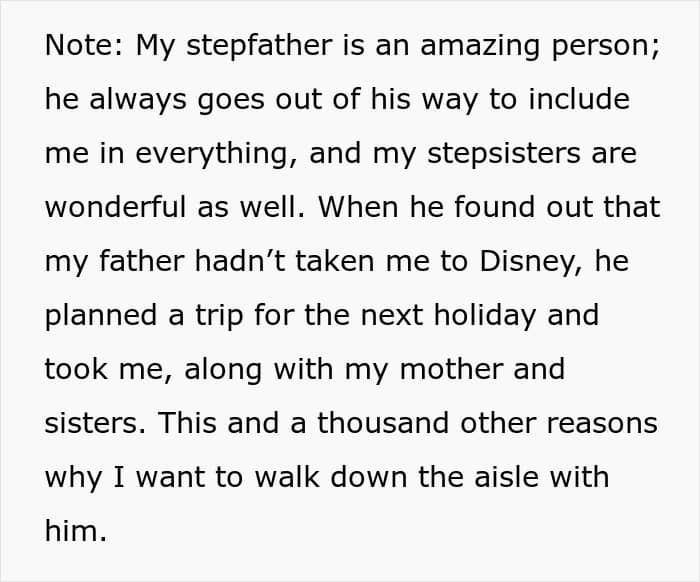The width and height of the screenshot is (700, 582).
Task: Click the word "wonderful" in fourth line
Action: coord(116,207)
